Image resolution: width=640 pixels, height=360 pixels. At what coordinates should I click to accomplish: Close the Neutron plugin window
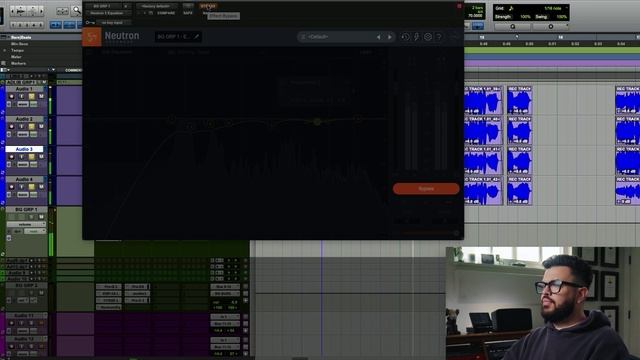[459, 6]
